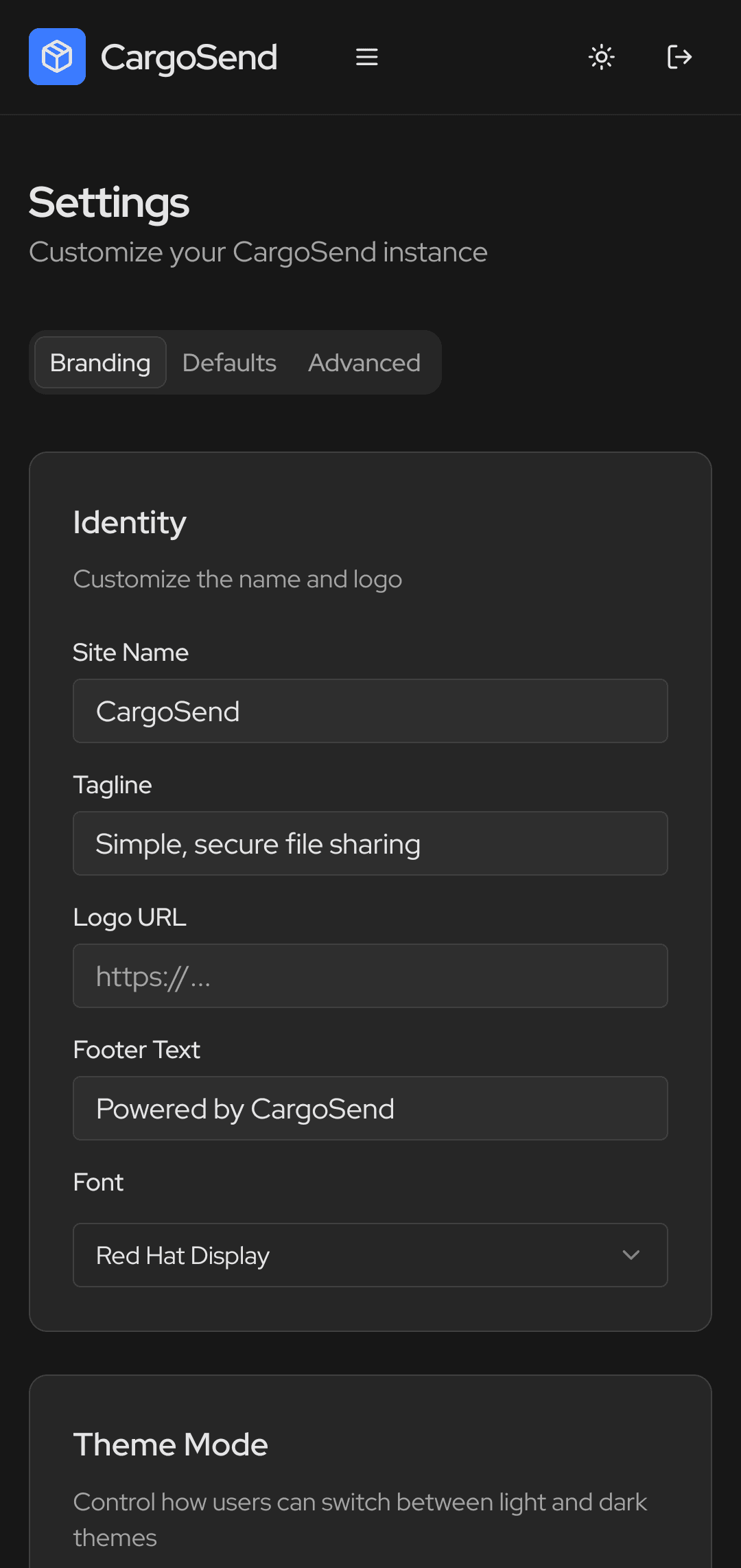The width and height of the screenshot is (741, 1568).
Task: Click the Site Name label
Action: tap(130, 652)
